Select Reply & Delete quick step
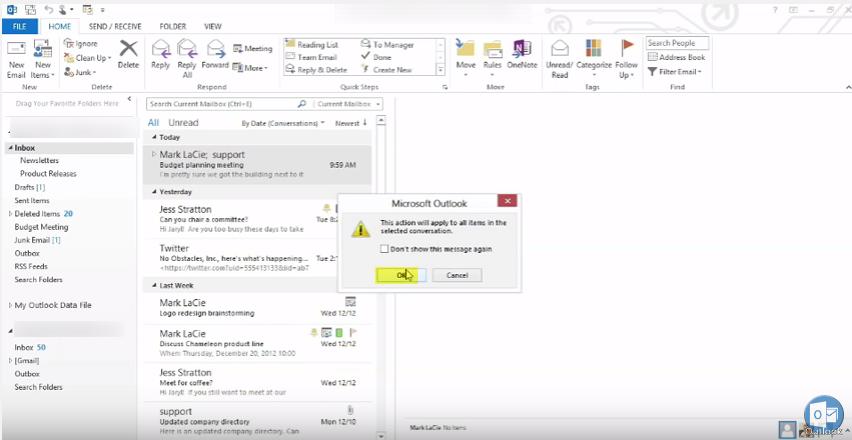Screen dimensions: 852x440 pos(316,70)
